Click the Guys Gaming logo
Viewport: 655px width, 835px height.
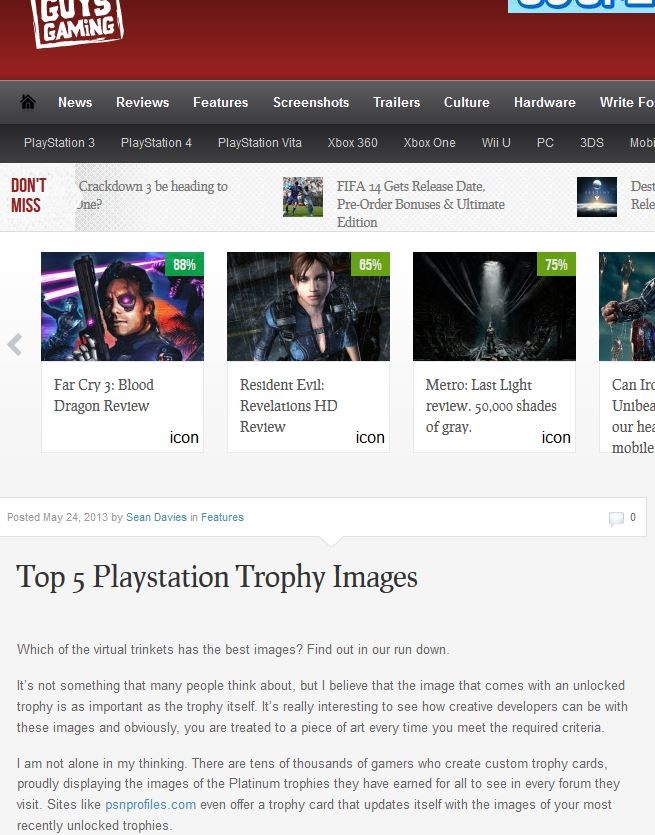coord(78,23)
